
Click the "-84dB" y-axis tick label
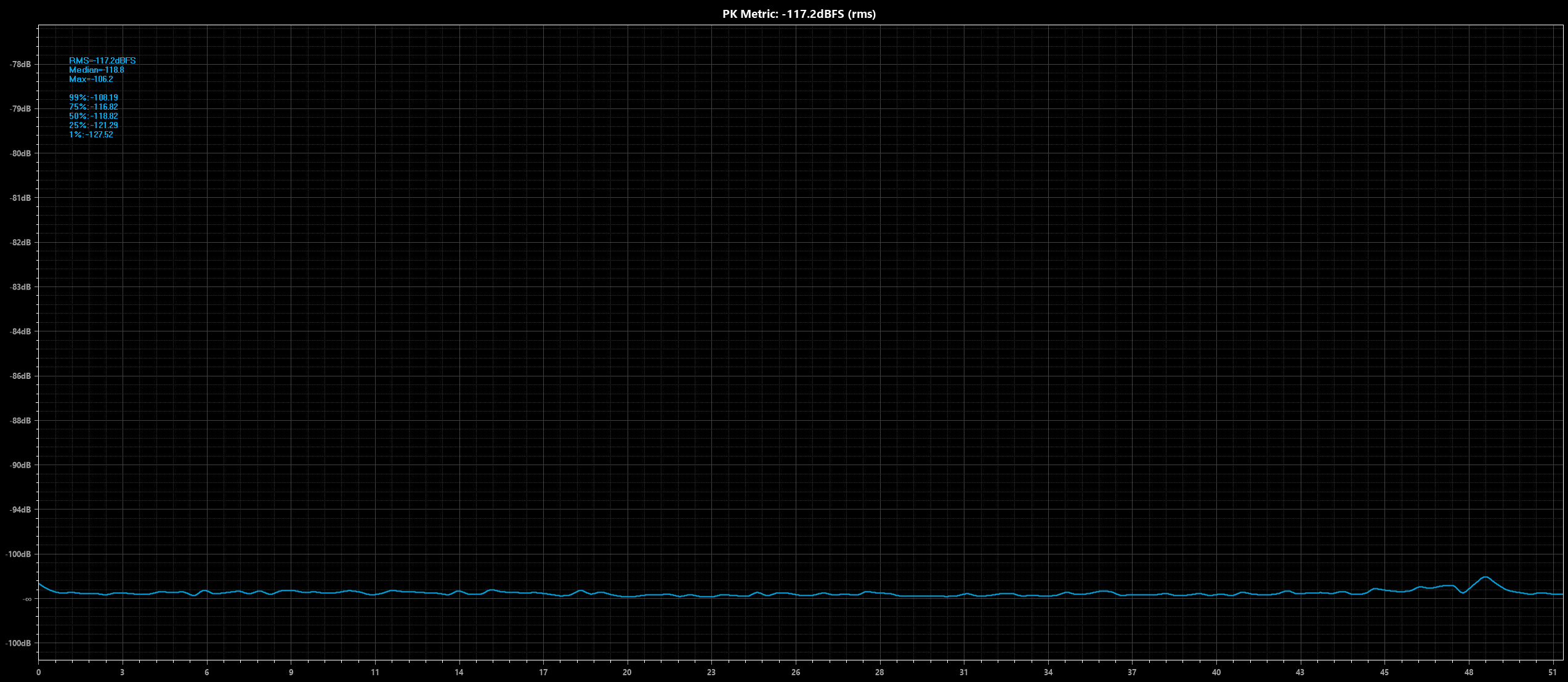click(x=20, y=331)
